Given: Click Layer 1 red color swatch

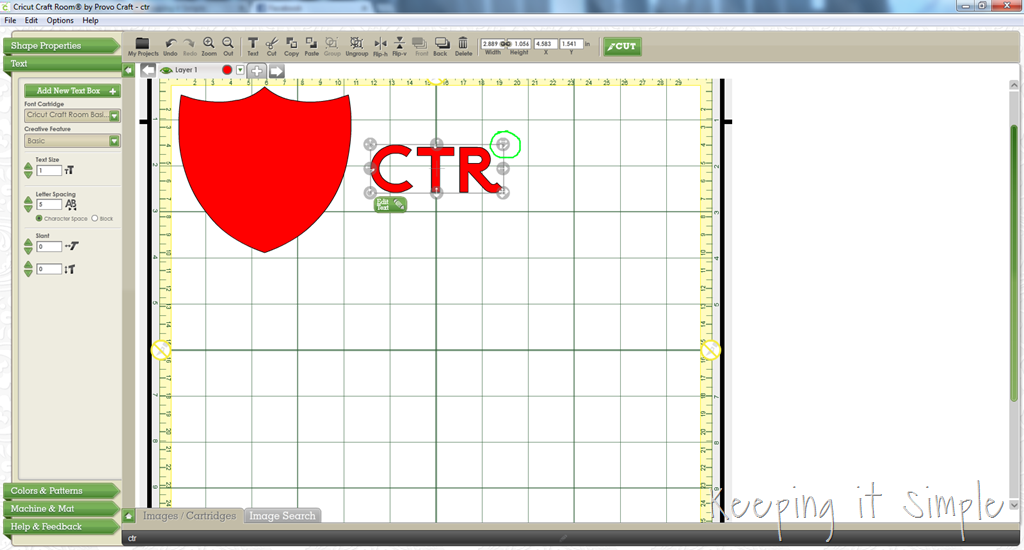Looking at the screenshot, I should (227, 70).
